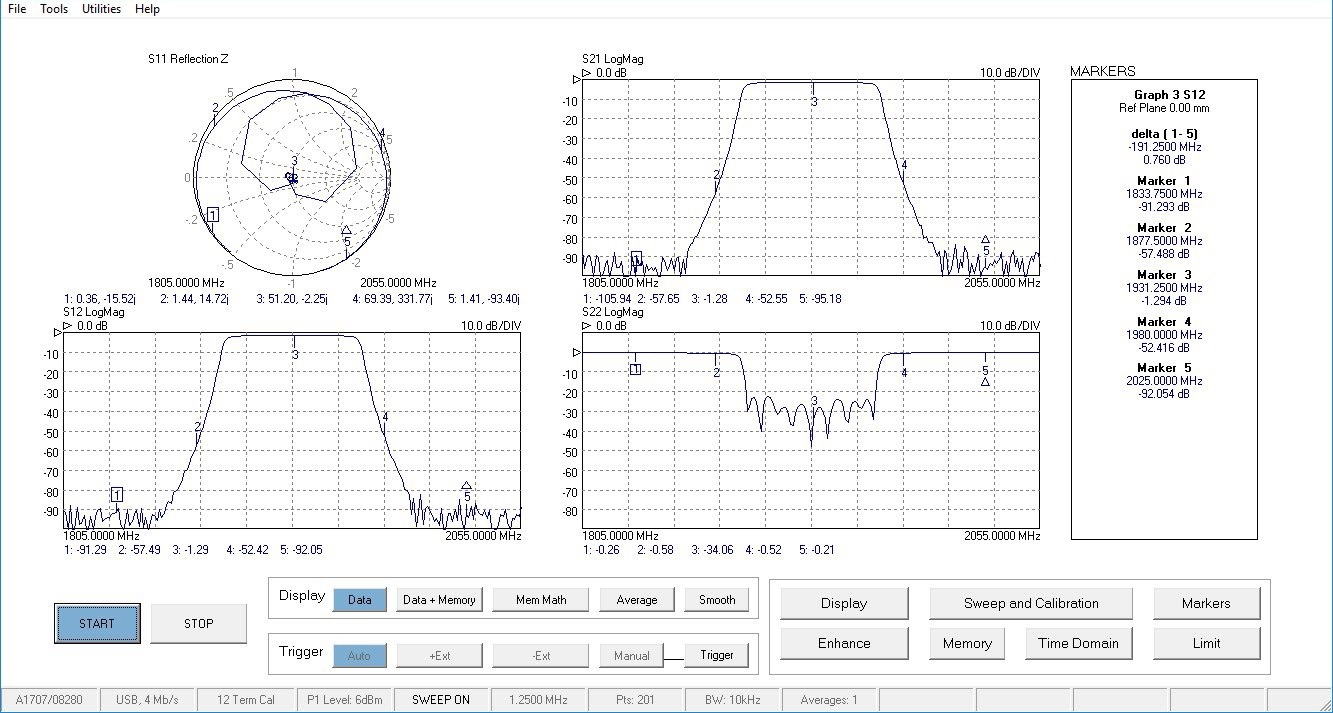Click marker 1 box on S12 LogMag graph
Viewport: 1333px width, 713px height.
[x=117, y=494]
